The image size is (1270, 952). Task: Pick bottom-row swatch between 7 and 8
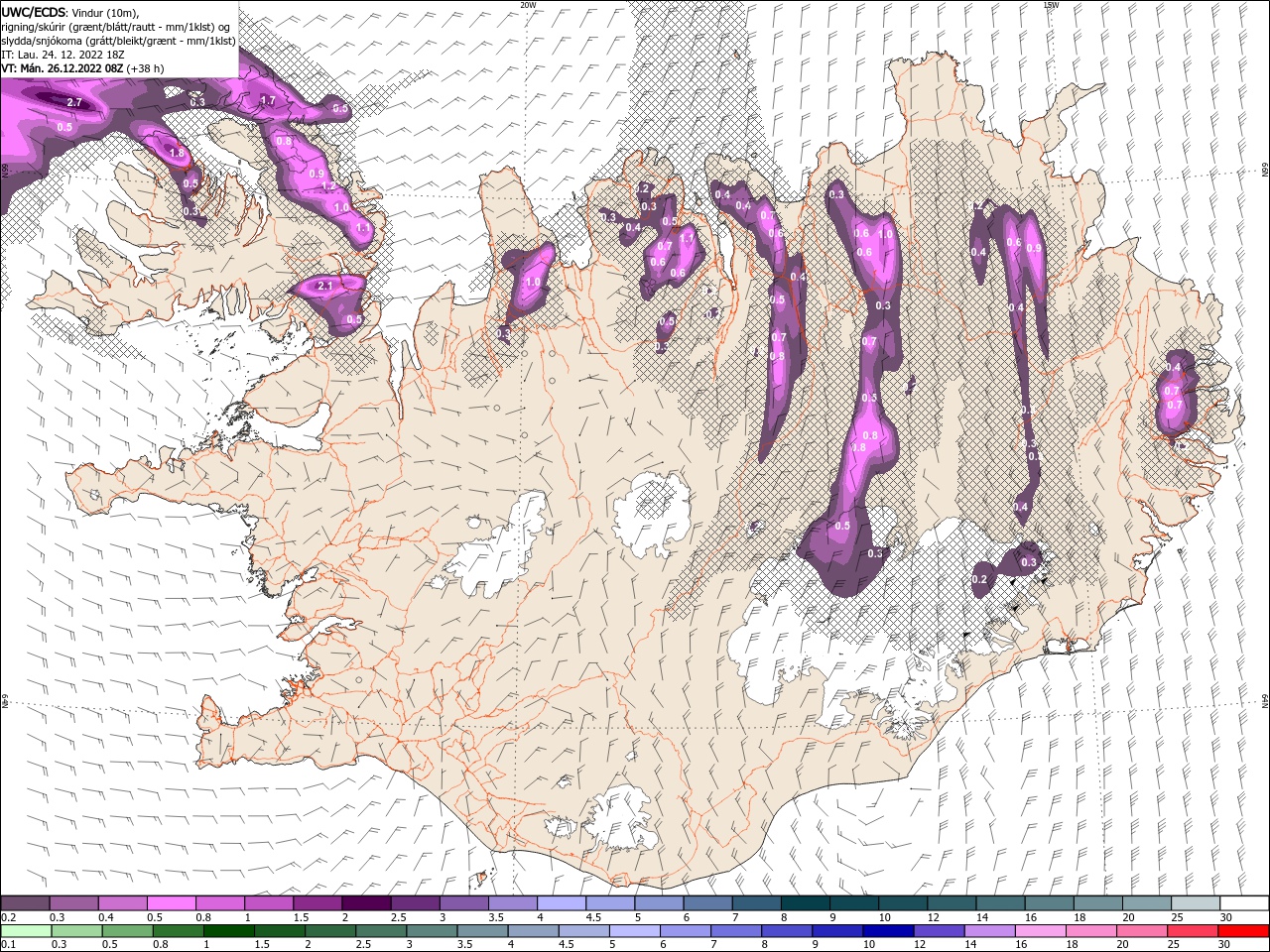pyautogui.click(x=736, y=931)
